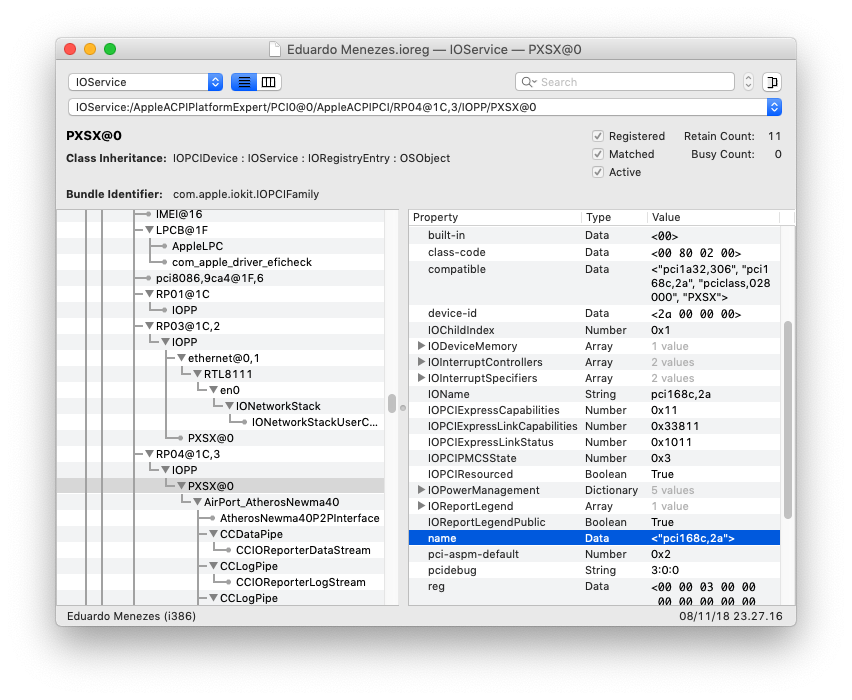The width and height of the screenshot is (852, 700).
Task: Toggle the inspector sidebar button
Action: point(772,82)
